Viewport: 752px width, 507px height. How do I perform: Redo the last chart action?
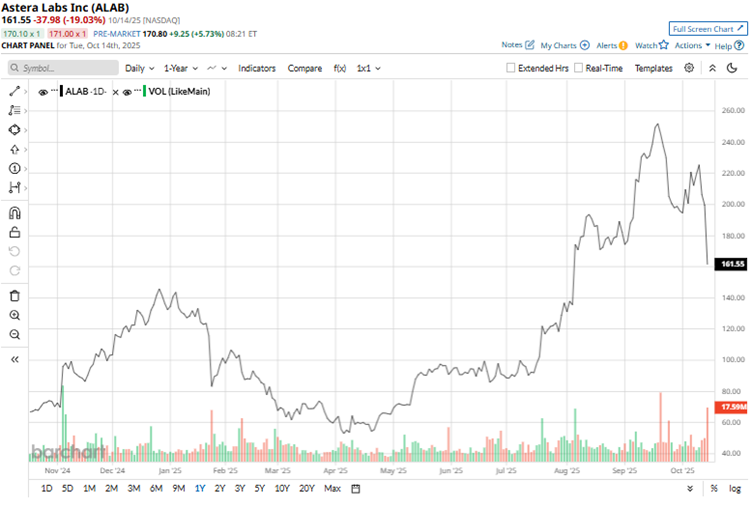coord(15,271)
